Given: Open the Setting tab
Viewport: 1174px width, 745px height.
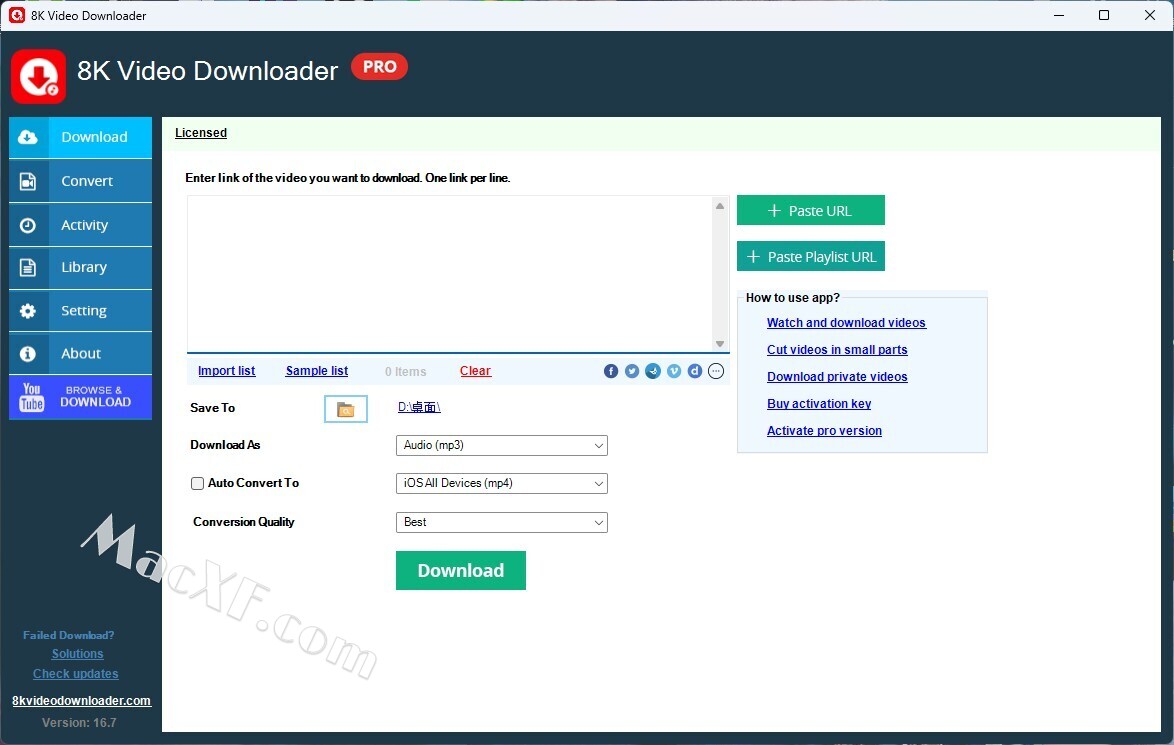Looking at the screenshot, I should [x=81, y=311].
